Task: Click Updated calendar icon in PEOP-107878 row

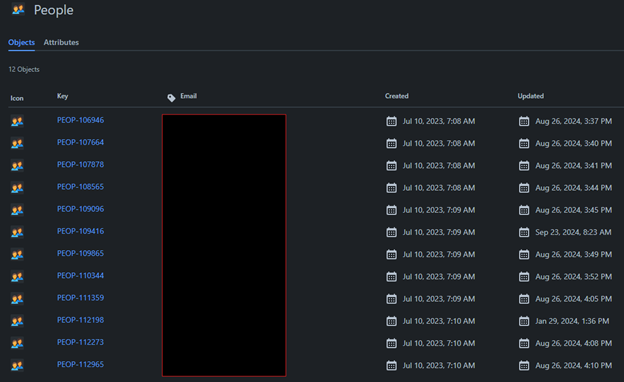Action: pos(524,166)
